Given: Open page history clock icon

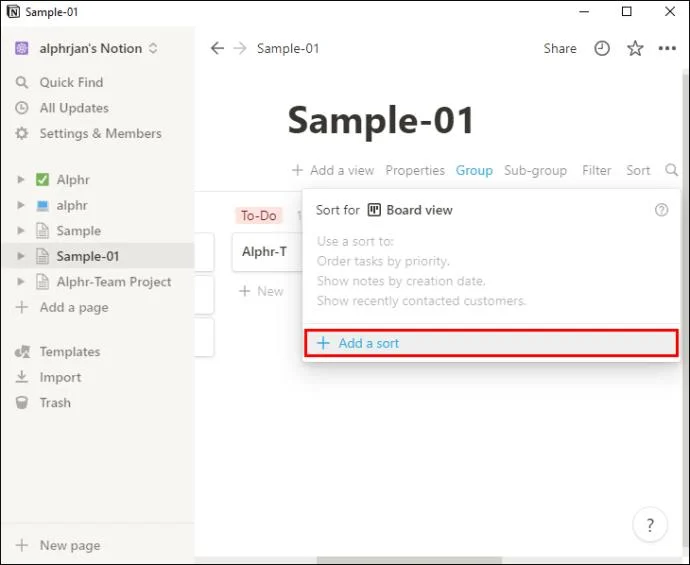Looking at the screenshot, I should pyautogui.click(x=602, y=48).
